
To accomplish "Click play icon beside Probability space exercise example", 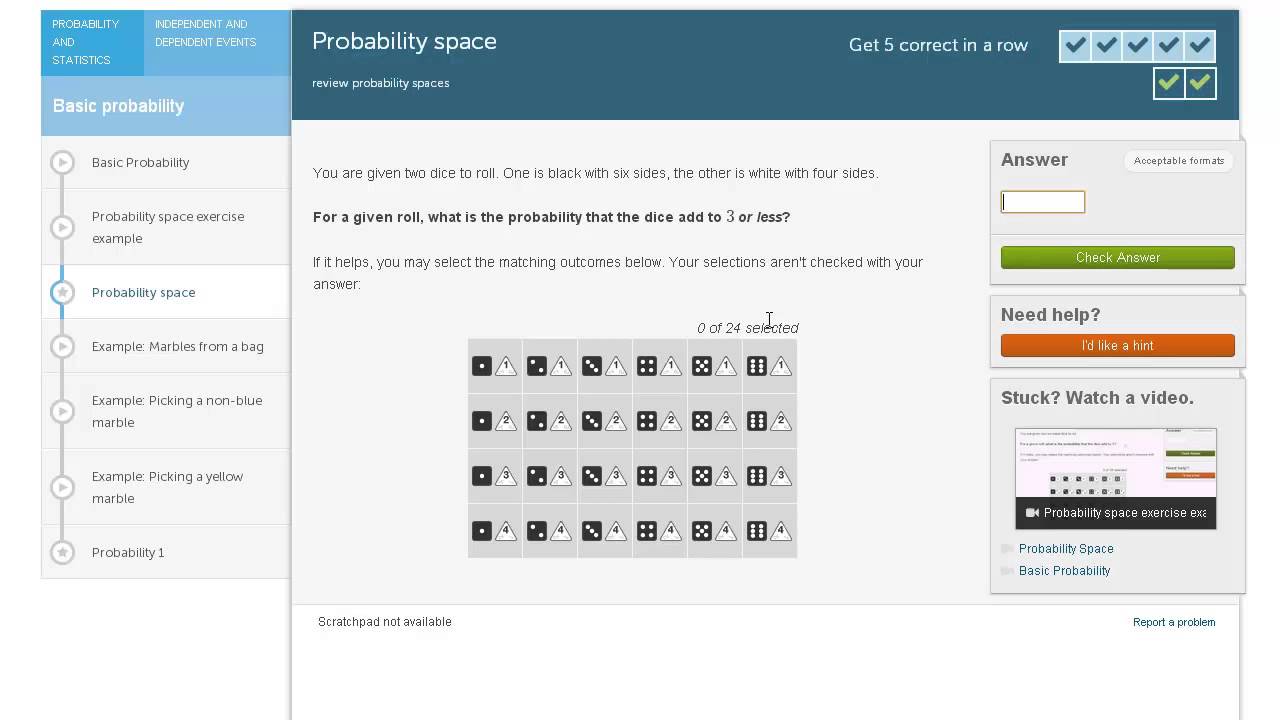I will coord(63,227).
